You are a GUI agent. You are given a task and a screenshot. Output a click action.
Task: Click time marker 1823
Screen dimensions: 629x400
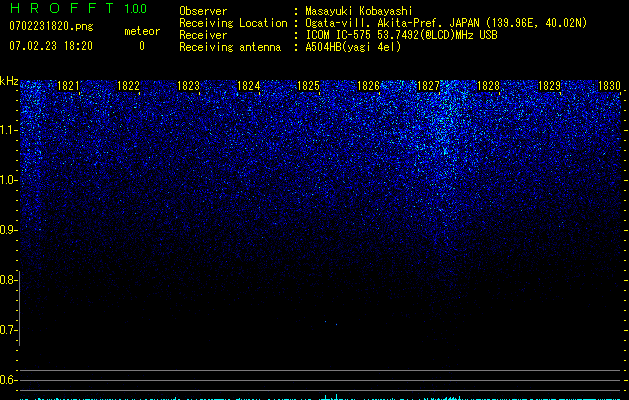click(188, 86)
